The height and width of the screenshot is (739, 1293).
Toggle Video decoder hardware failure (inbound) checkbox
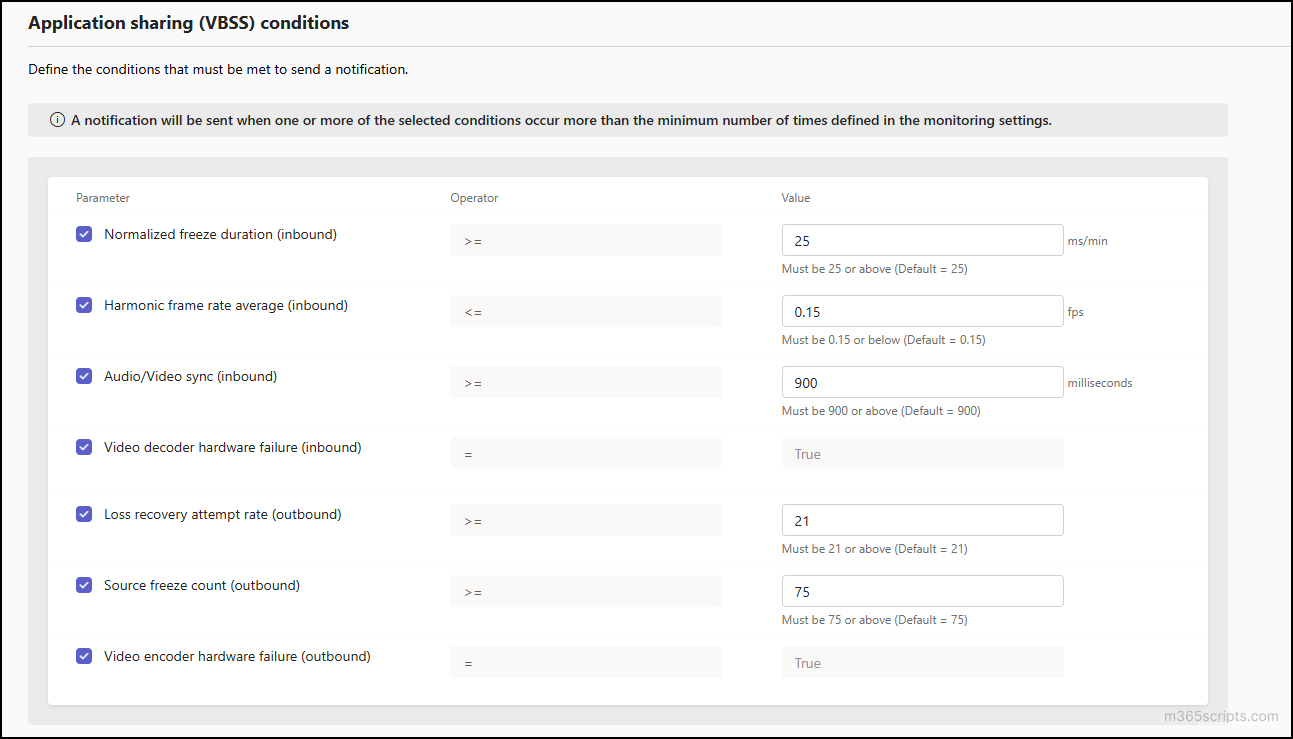tap(84, 448)
